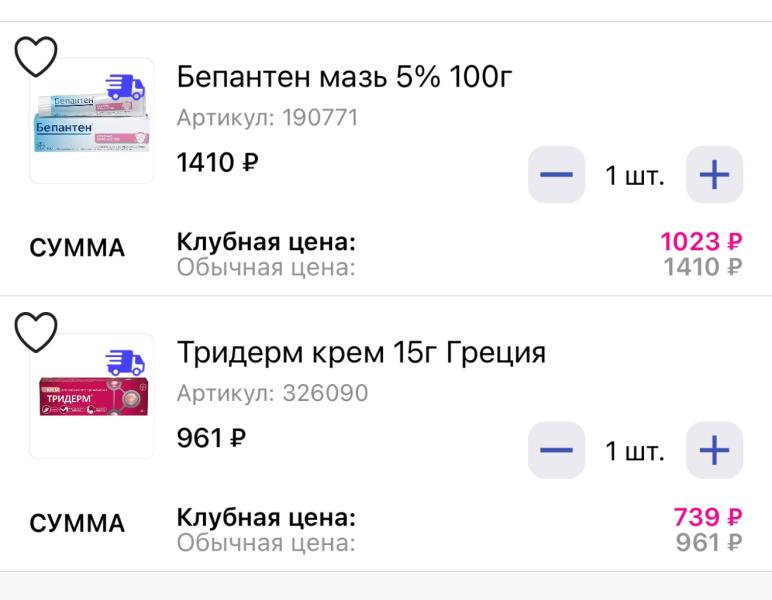This screenshot has height=600, width=772.
Task: Increase Тридерм quantity with plus button
Action: coord(714,450)
